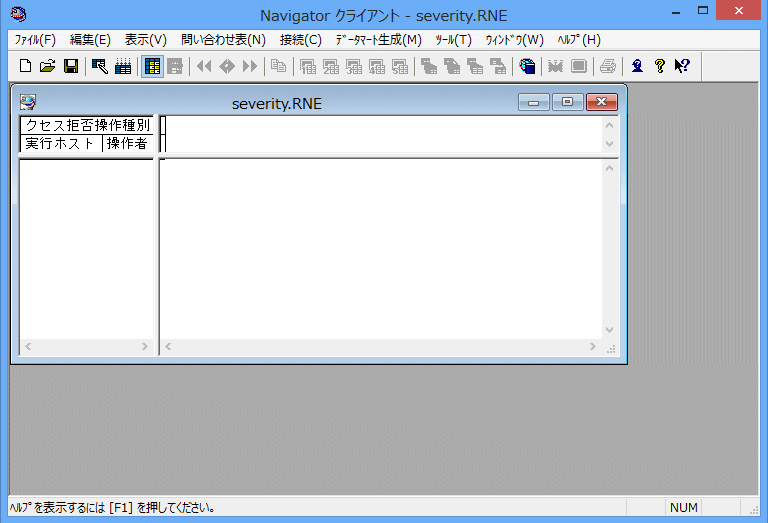768x523 pixels.
Task: Click the severity.RNE document system icon
Action: (27, 102)
